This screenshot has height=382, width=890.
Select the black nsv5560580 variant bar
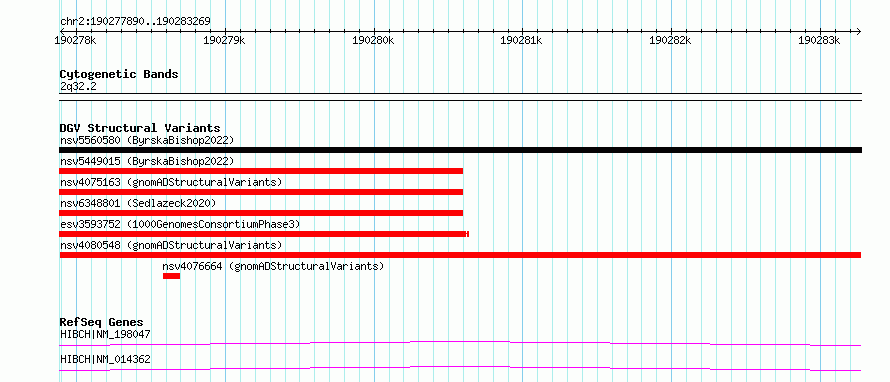click(x=460, y=150)
